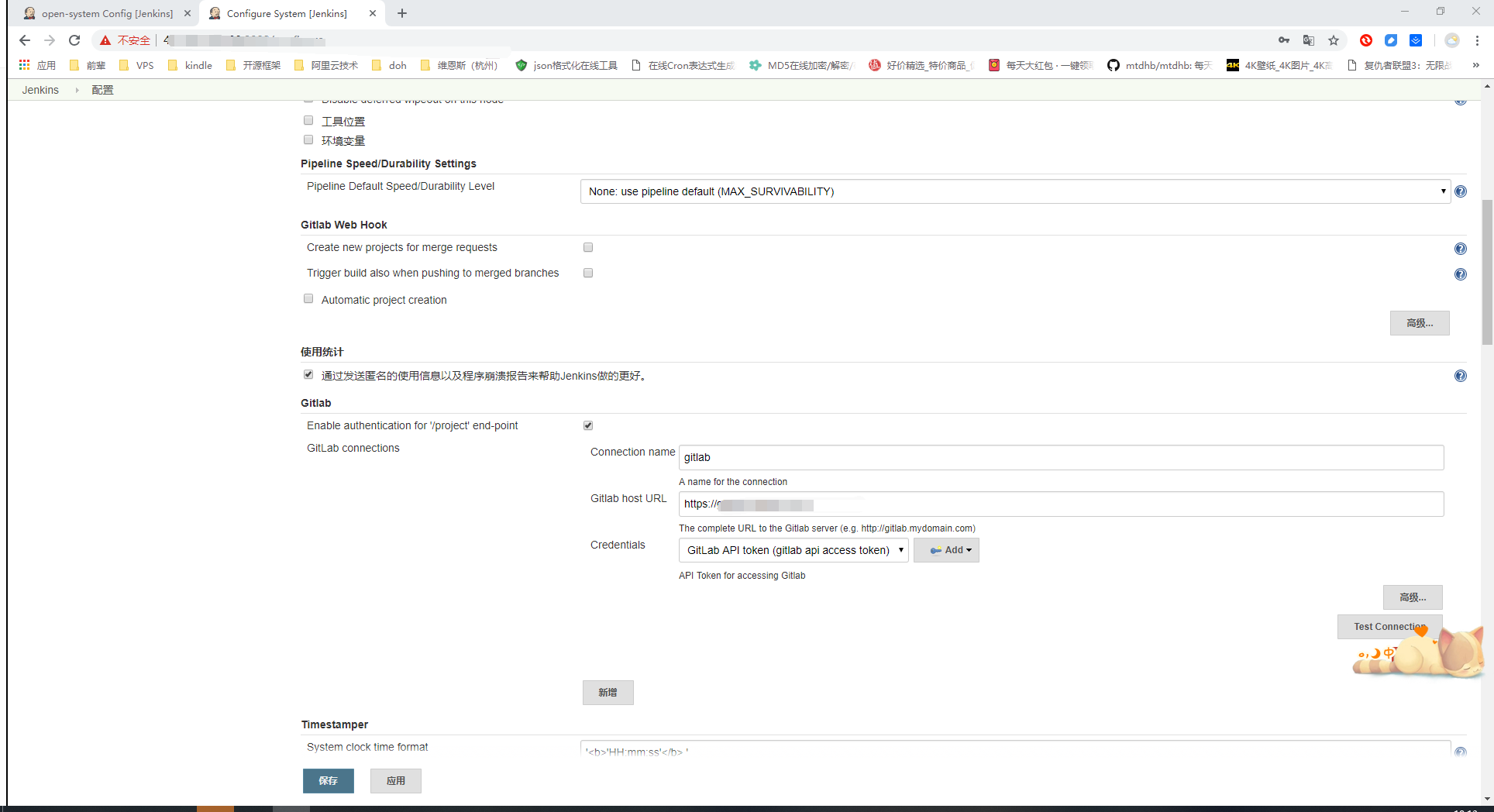Enable 'Automatic project creation'

[x=308, y=298]
